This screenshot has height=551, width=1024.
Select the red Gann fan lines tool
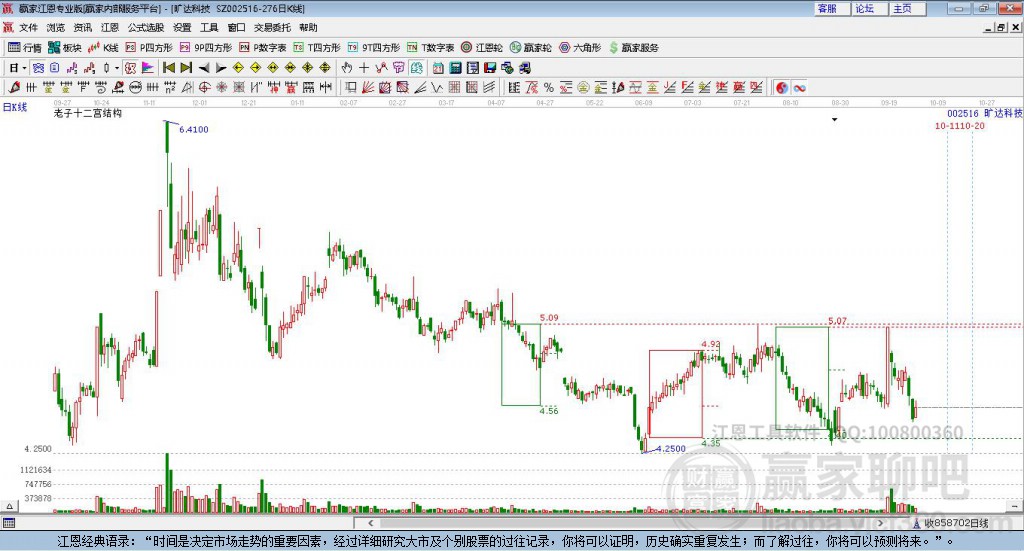[x=368, y=87]
